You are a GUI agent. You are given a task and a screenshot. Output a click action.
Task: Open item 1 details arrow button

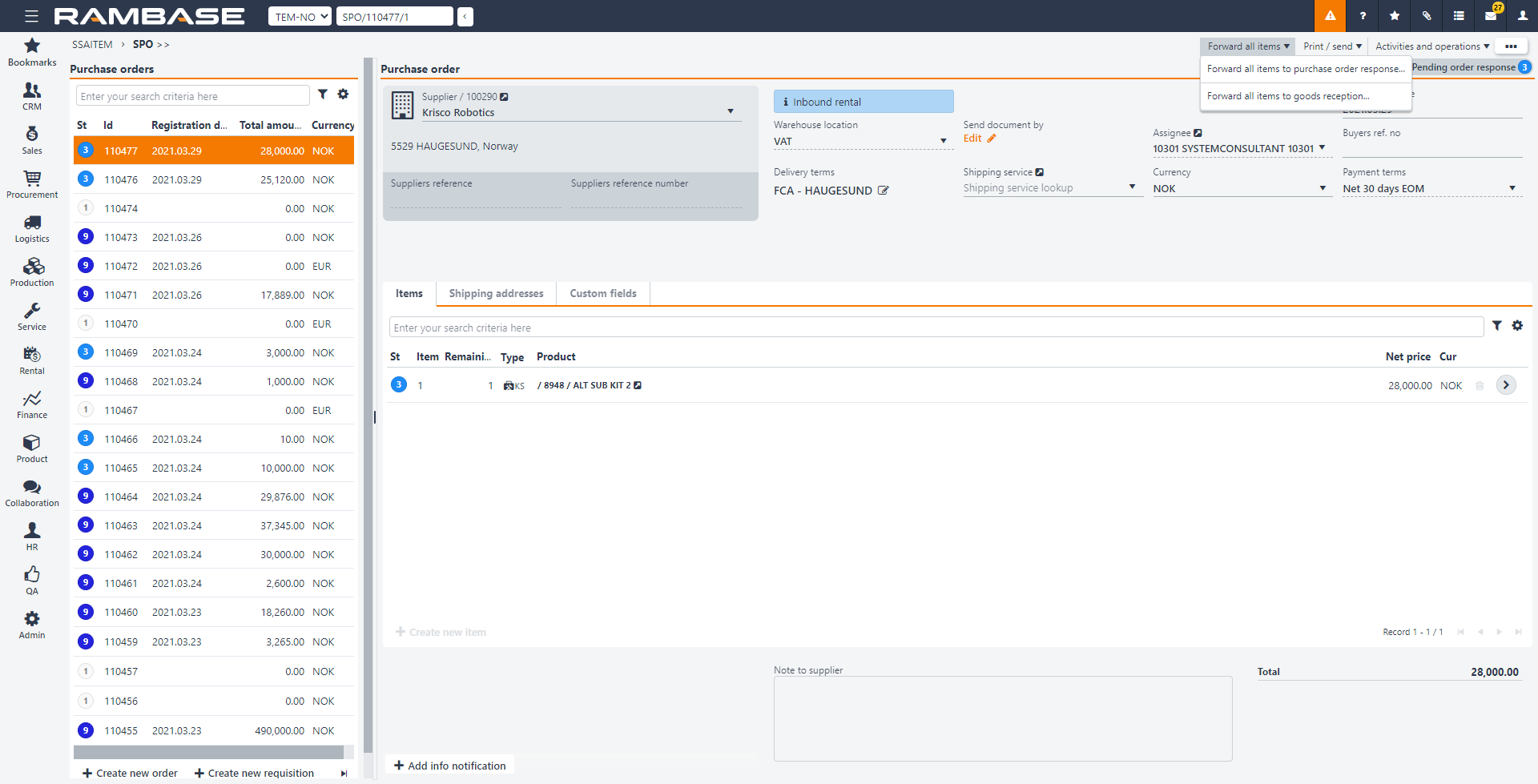tap(1506, 385)
